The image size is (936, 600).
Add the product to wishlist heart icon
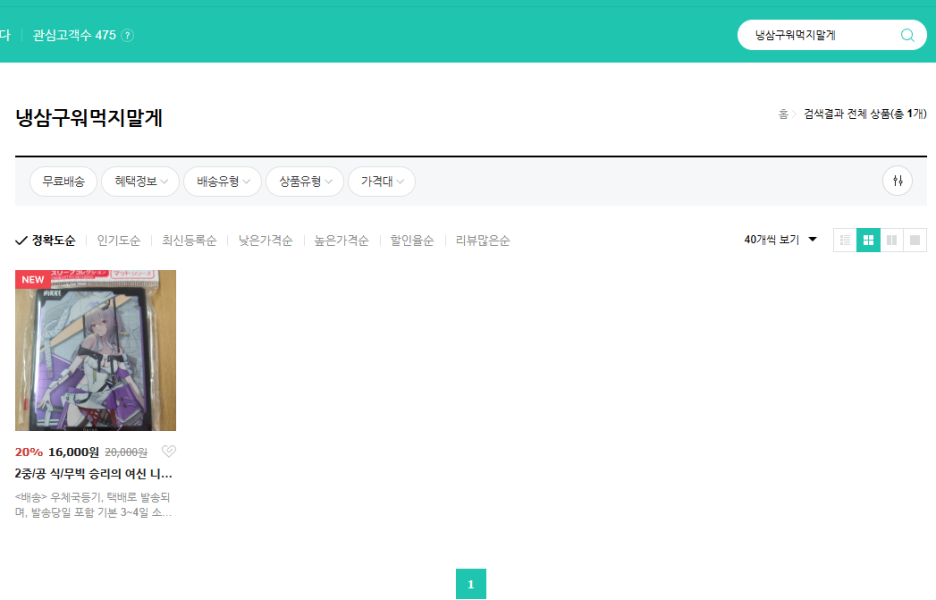169,451
